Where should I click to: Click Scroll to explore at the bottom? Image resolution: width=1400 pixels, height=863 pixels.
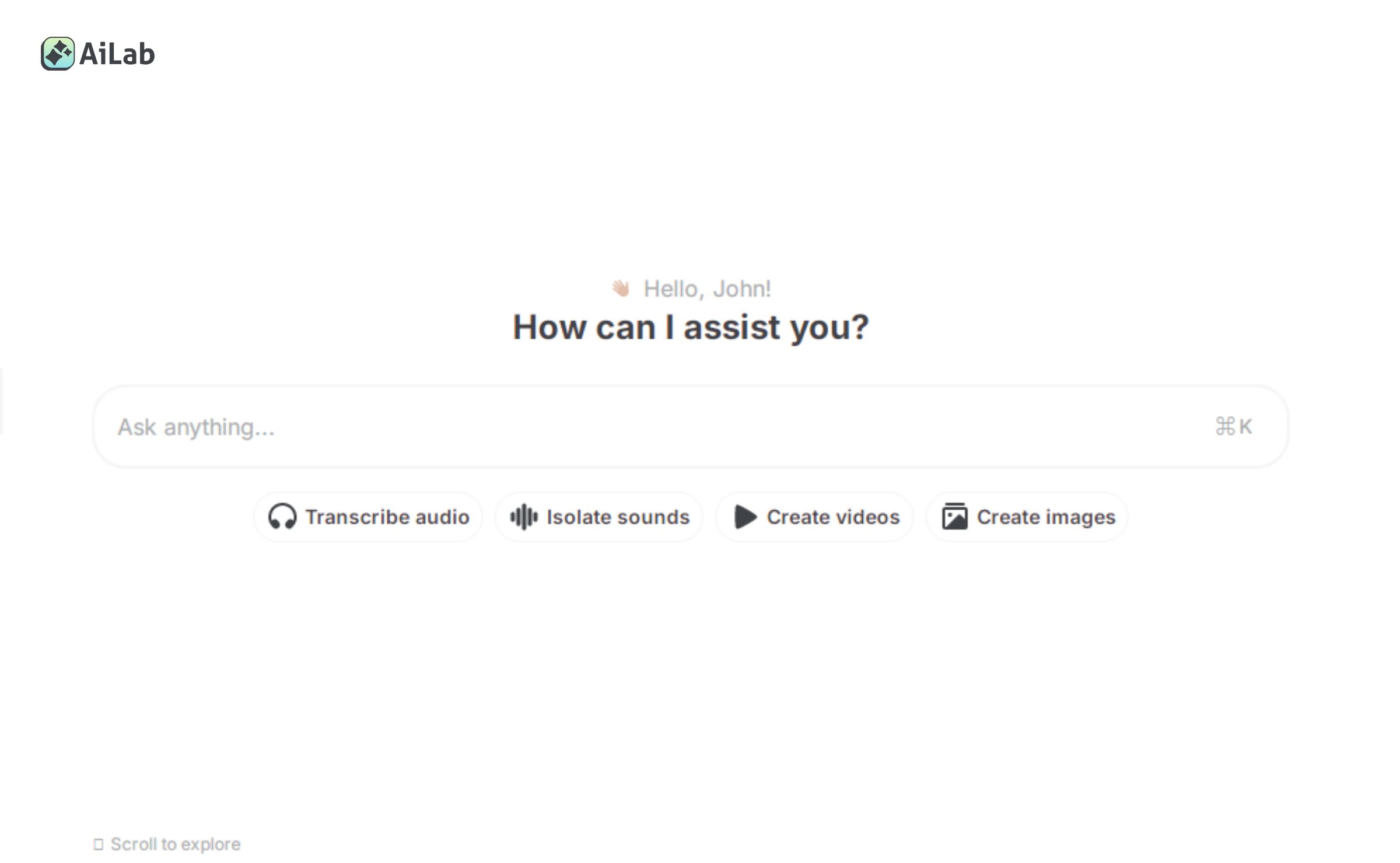[x=175, y=843]
